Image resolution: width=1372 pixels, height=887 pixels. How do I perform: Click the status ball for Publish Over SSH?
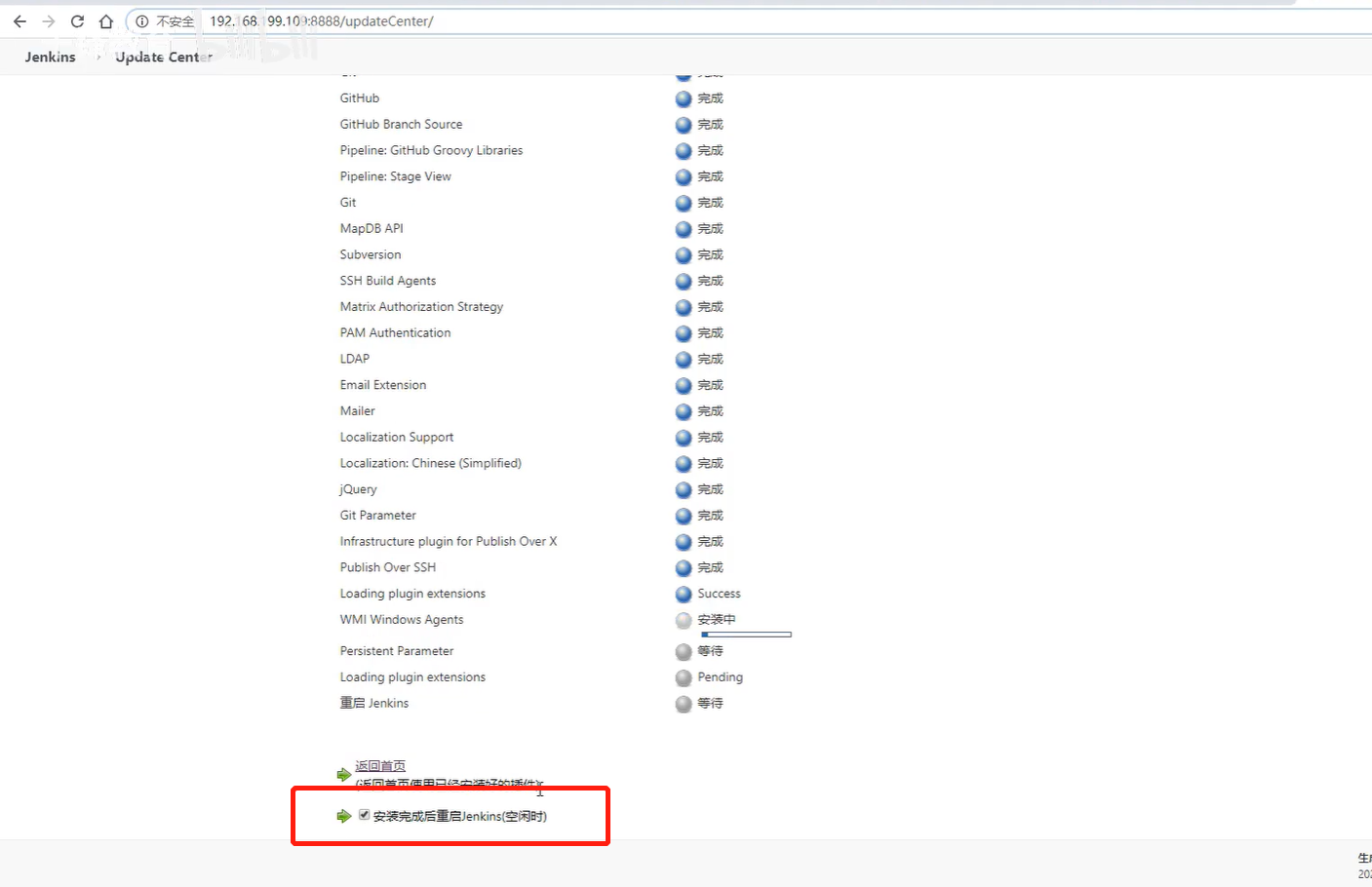tap(684, 568)
